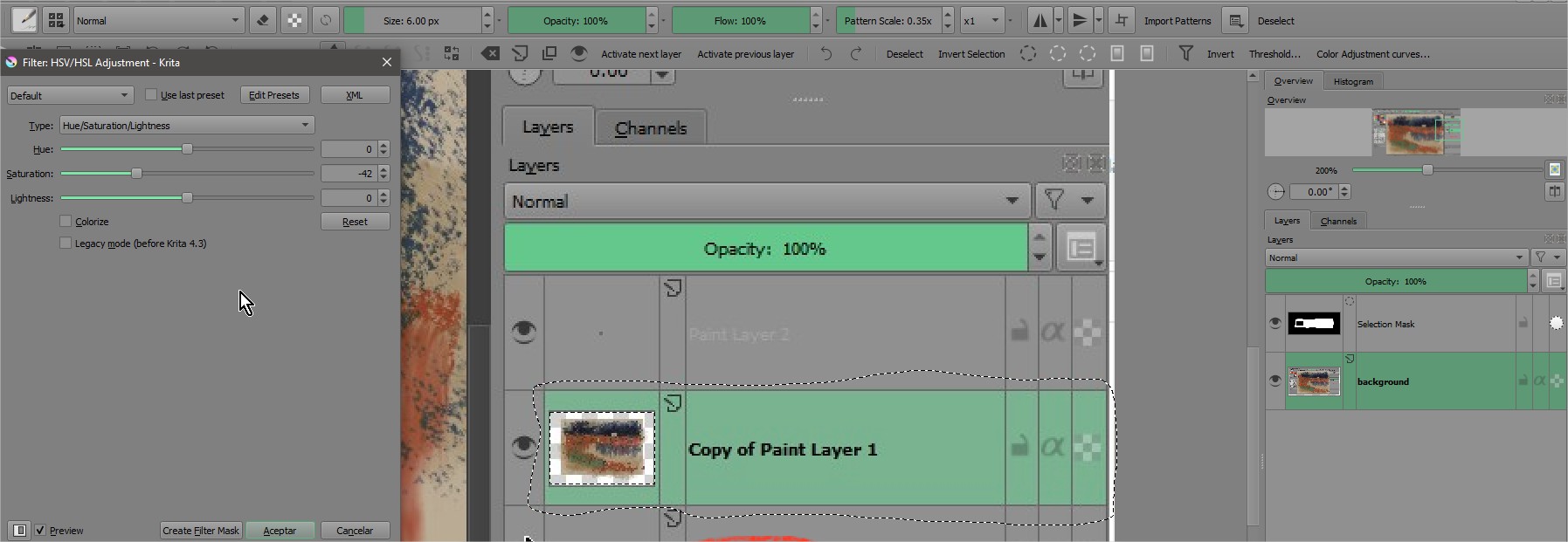Open the layer thumbnail options icon
Image resolution: width=1568 pixels, height=542 pixels.
(1554, 281)
